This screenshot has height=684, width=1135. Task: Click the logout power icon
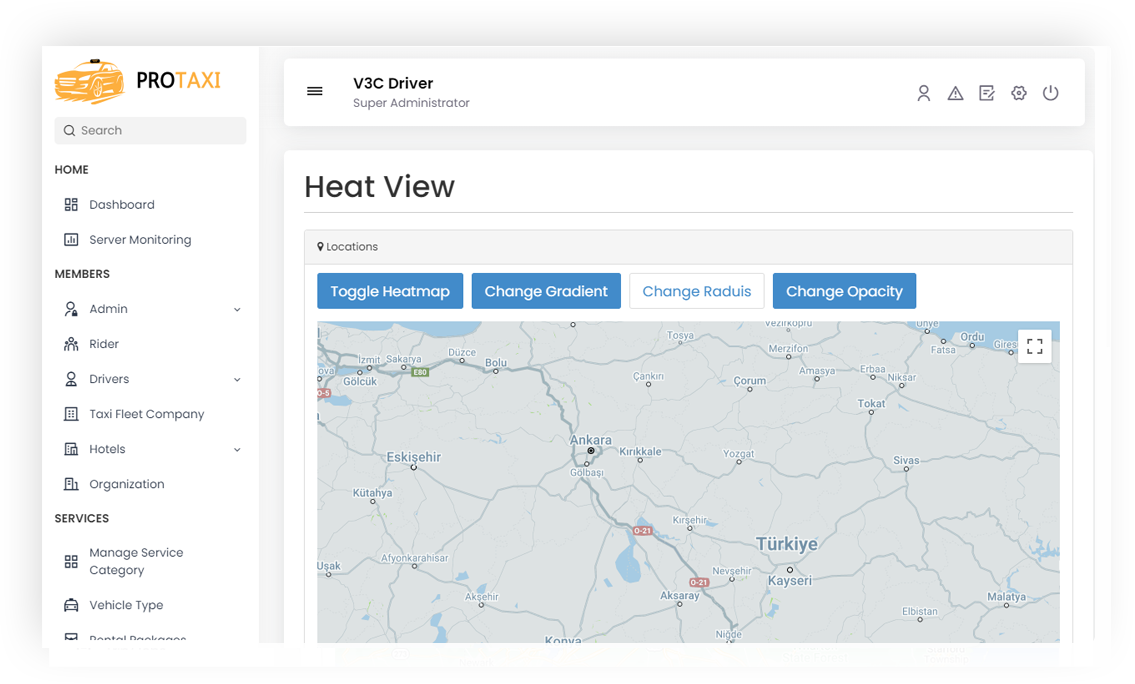pos(1051,92)
